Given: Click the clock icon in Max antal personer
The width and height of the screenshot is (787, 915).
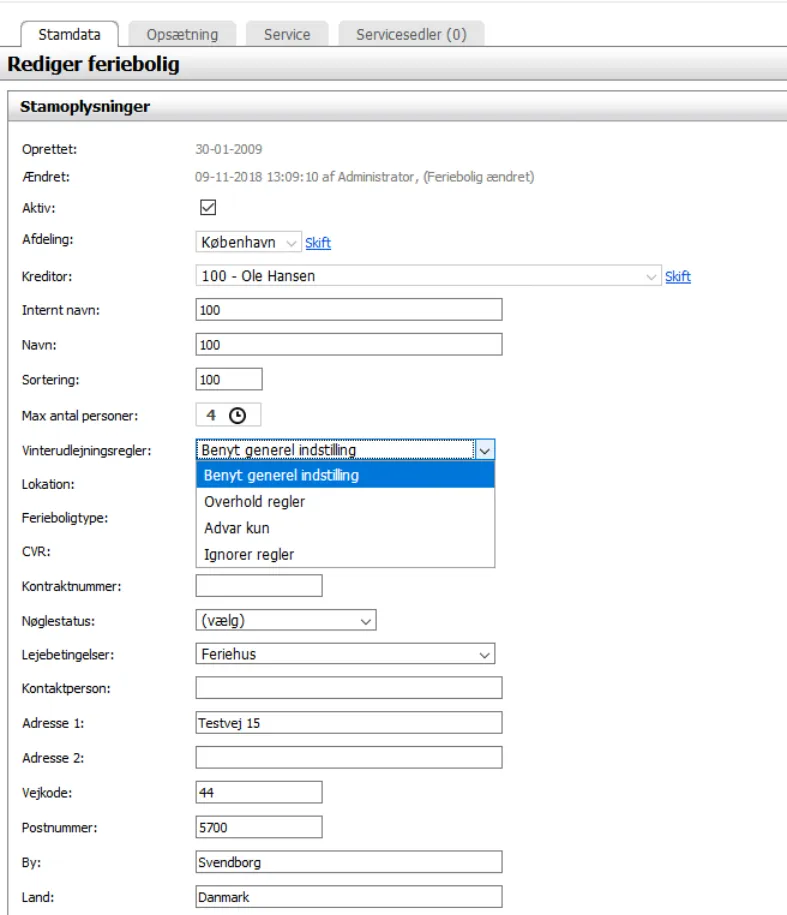Looking at the screenshot, I should 238,415.
